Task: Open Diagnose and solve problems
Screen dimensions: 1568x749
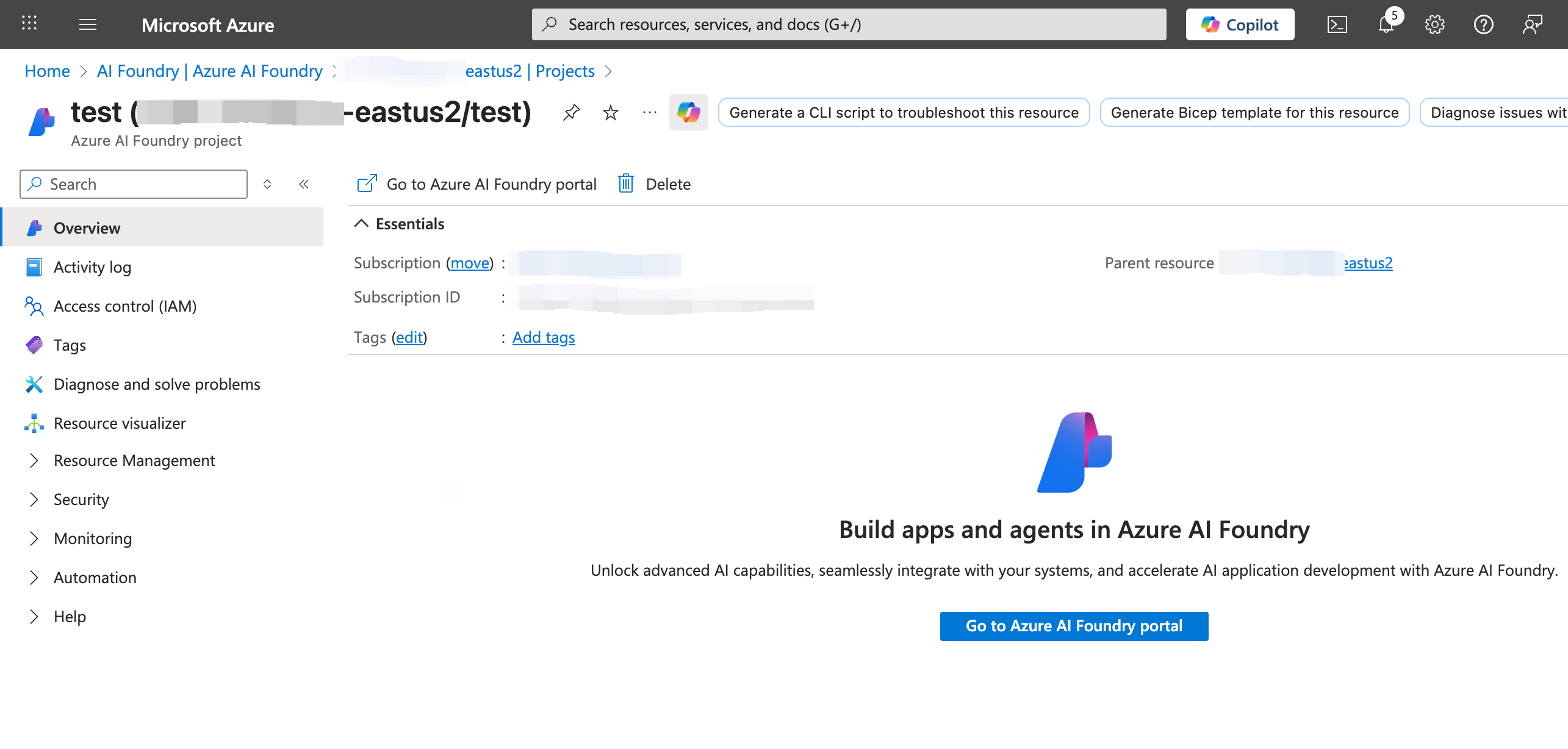Action: [x=157, y=384]
